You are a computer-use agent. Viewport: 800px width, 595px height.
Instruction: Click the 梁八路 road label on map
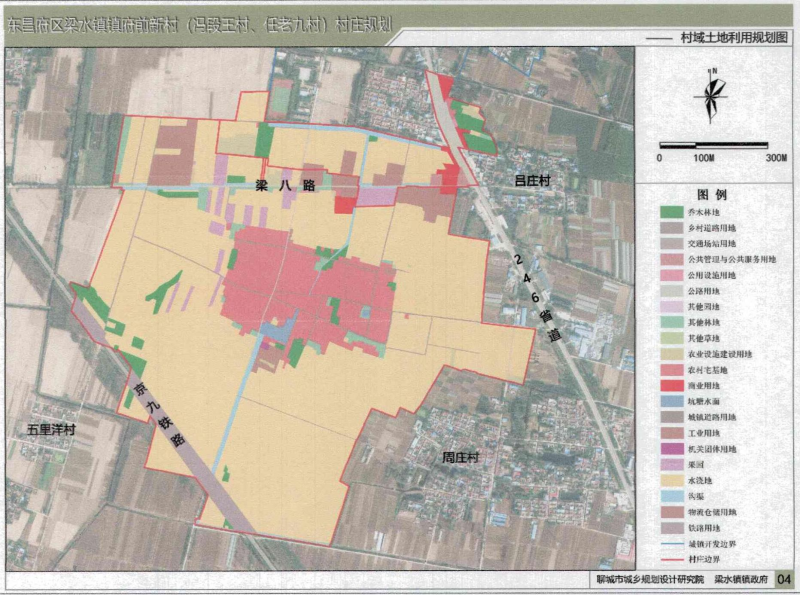[x=285, y=186]
